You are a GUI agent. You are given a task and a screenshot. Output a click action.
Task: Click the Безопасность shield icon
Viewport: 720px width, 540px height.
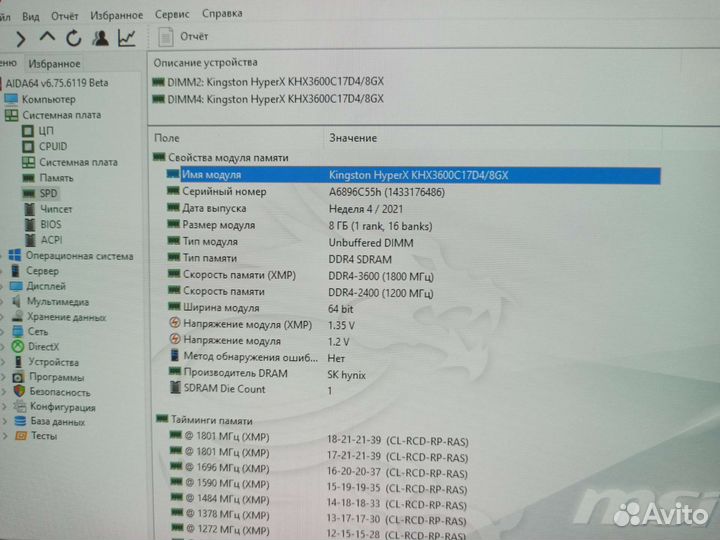pos(19,391)
